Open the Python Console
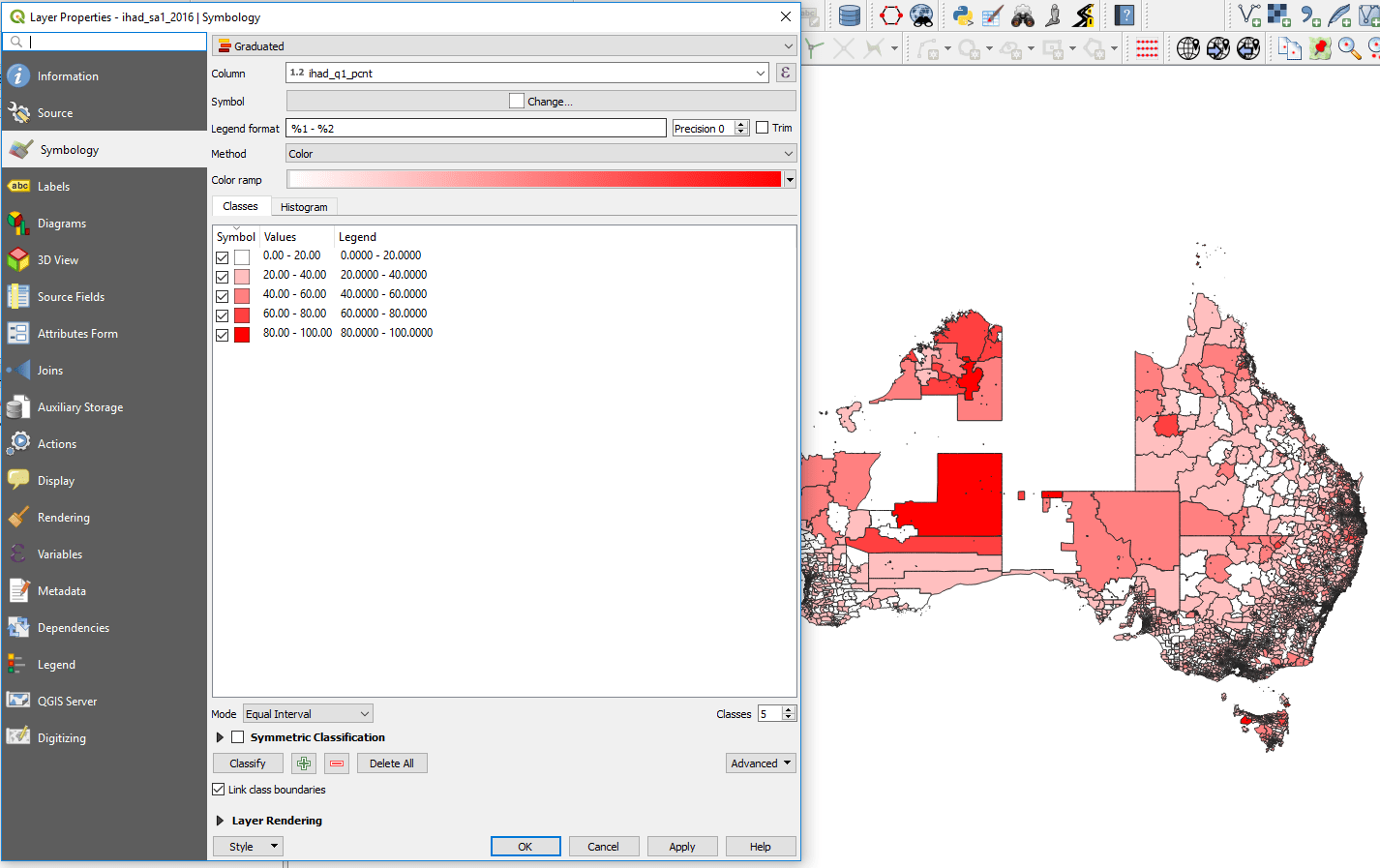Viewport: 1380px width, 868px height. [x=964, y=16]
